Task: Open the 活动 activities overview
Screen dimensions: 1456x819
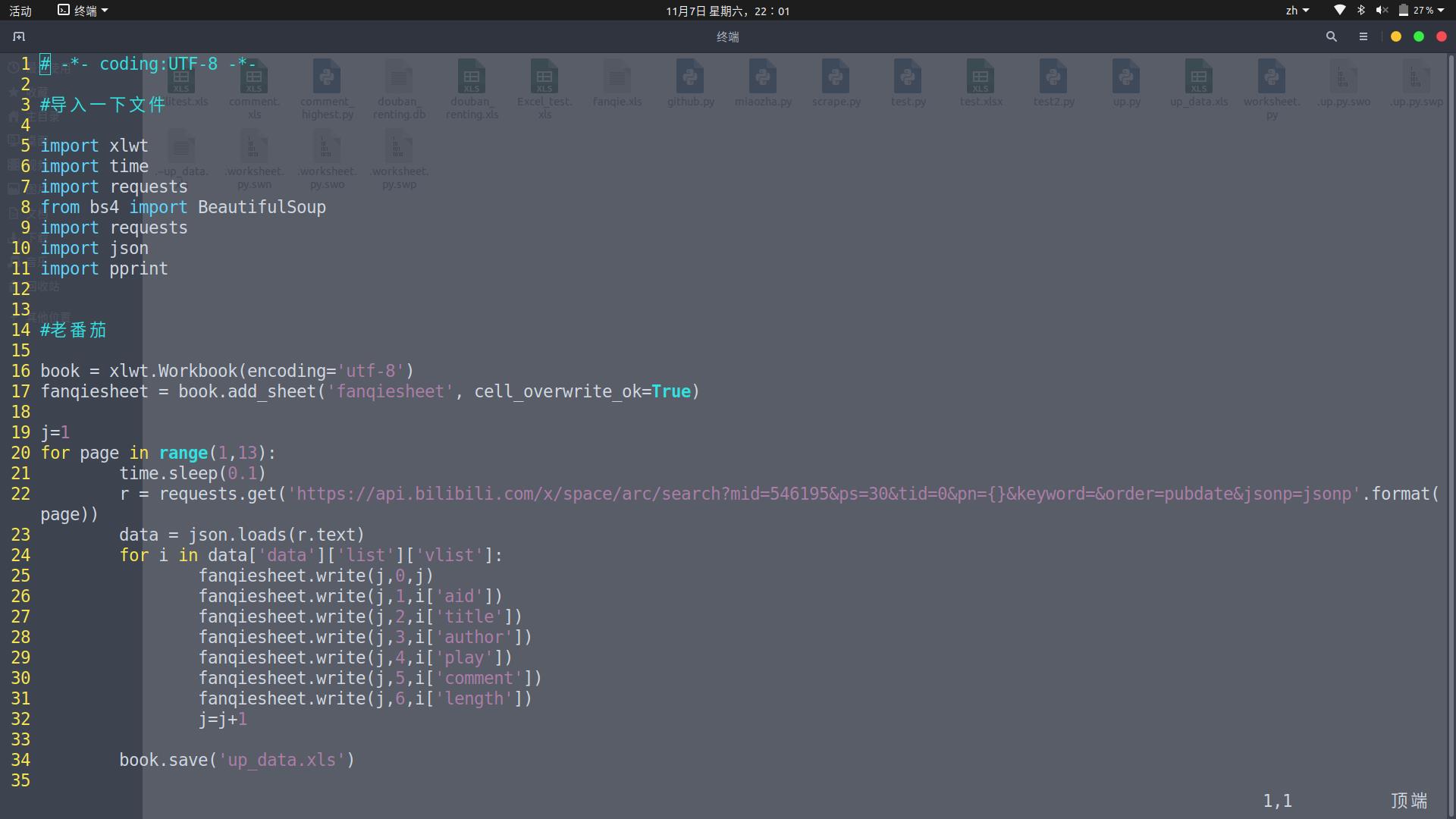Action: point(20,11)
